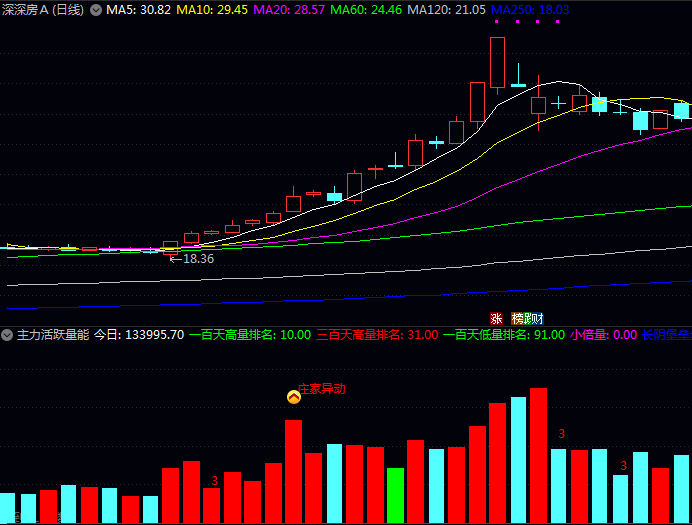Click the 一百天低量排名: 91.00 label
This screenshot has height=525, width=692.
(504, 335)
